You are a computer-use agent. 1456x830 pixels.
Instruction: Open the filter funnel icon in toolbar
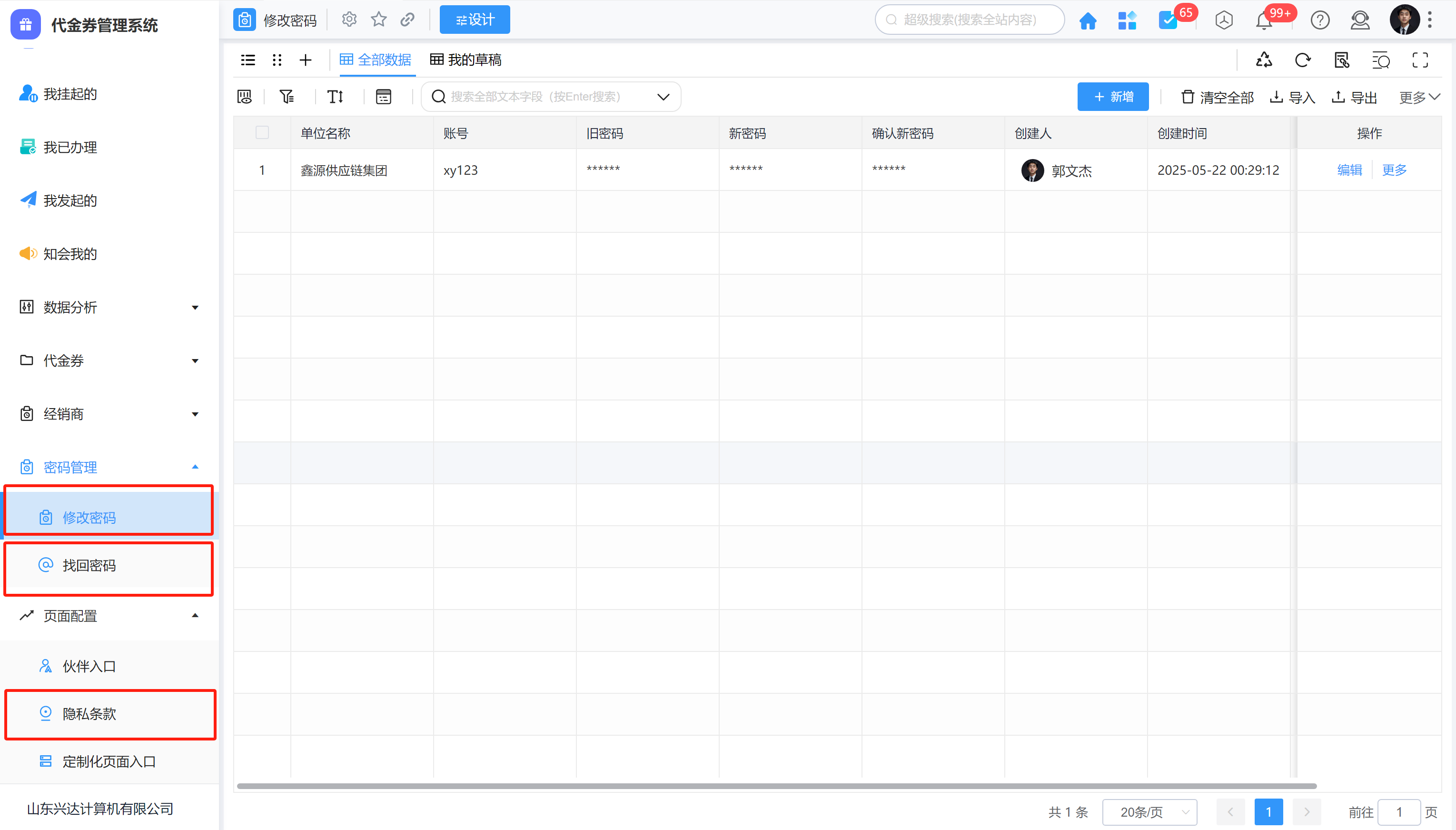pyautogui.click(x=287, y=96)
